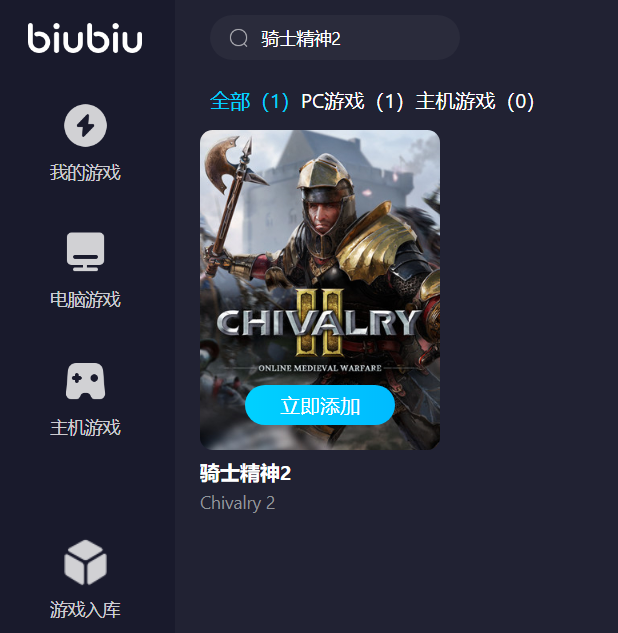The width and height of the screenshot is (618, 633).
Task: Click the ONLINE MEDIEVAL WARFARE tagline
Action: [x=320, y=368]
